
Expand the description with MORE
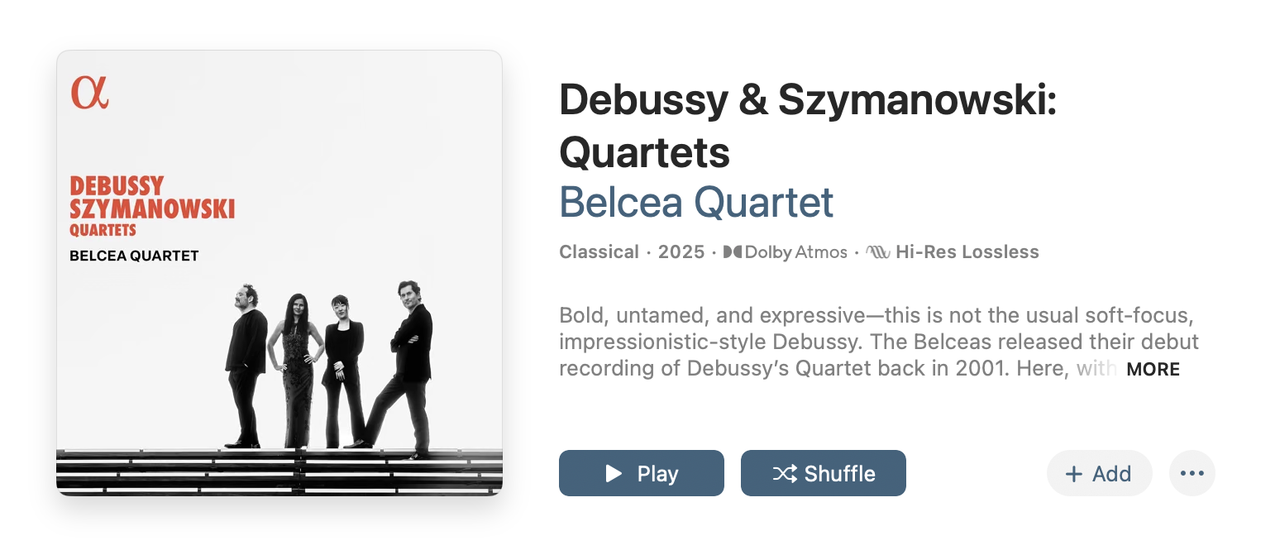coord(1153,369)
